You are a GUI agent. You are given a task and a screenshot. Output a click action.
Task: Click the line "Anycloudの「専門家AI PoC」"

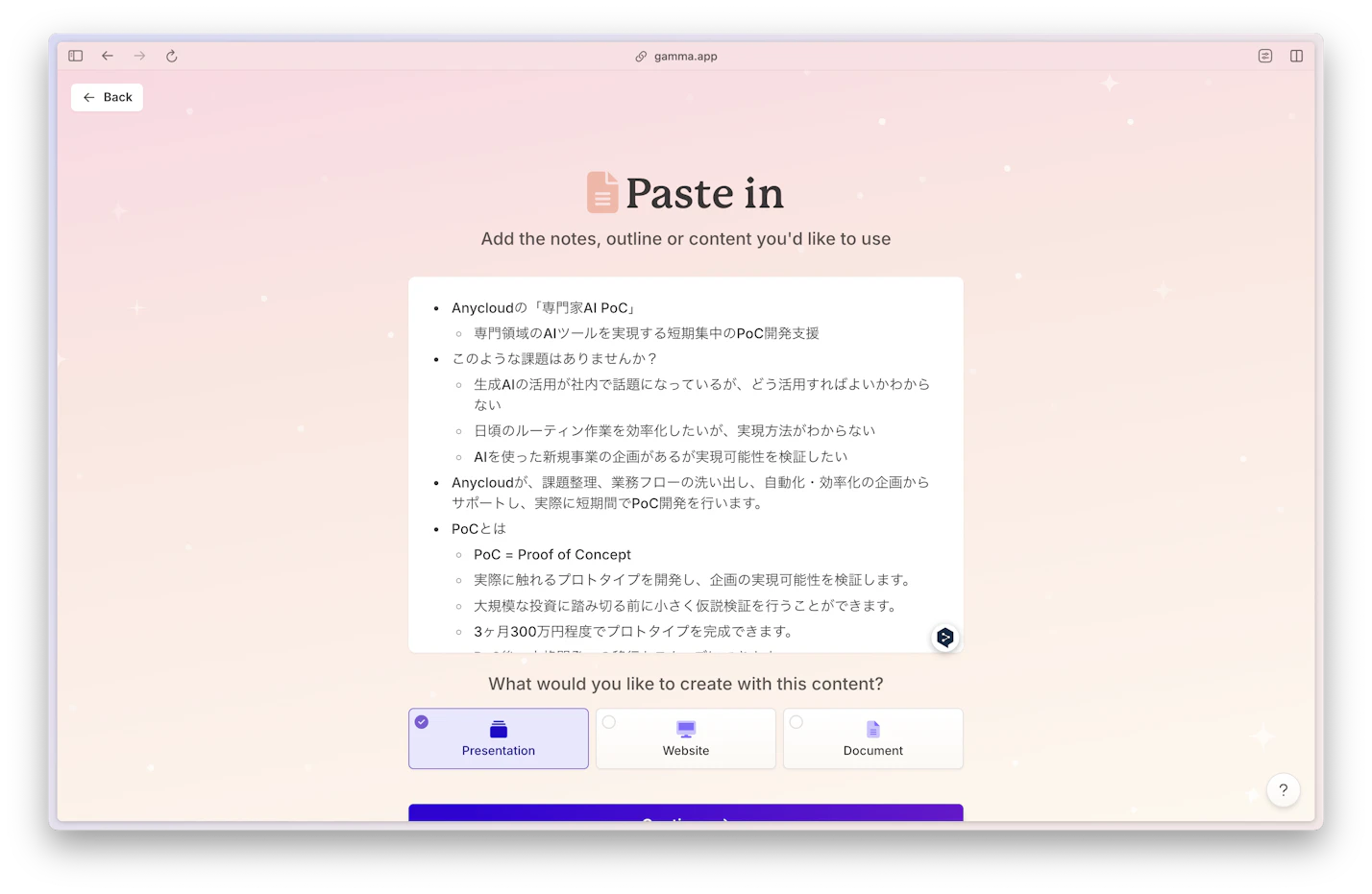point(545,308)
